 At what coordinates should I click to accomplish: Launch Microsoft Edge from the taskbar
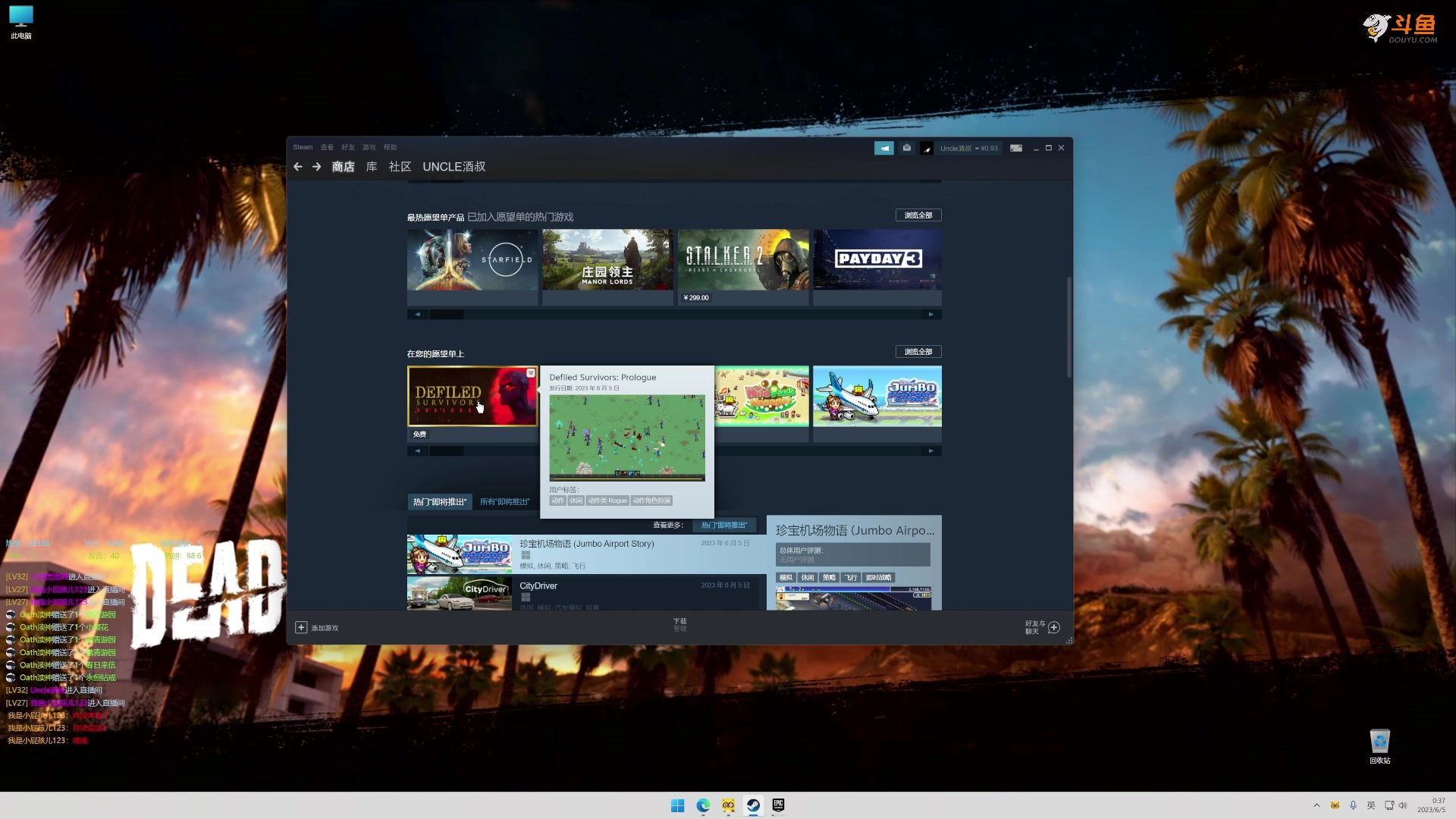[703, 805]
